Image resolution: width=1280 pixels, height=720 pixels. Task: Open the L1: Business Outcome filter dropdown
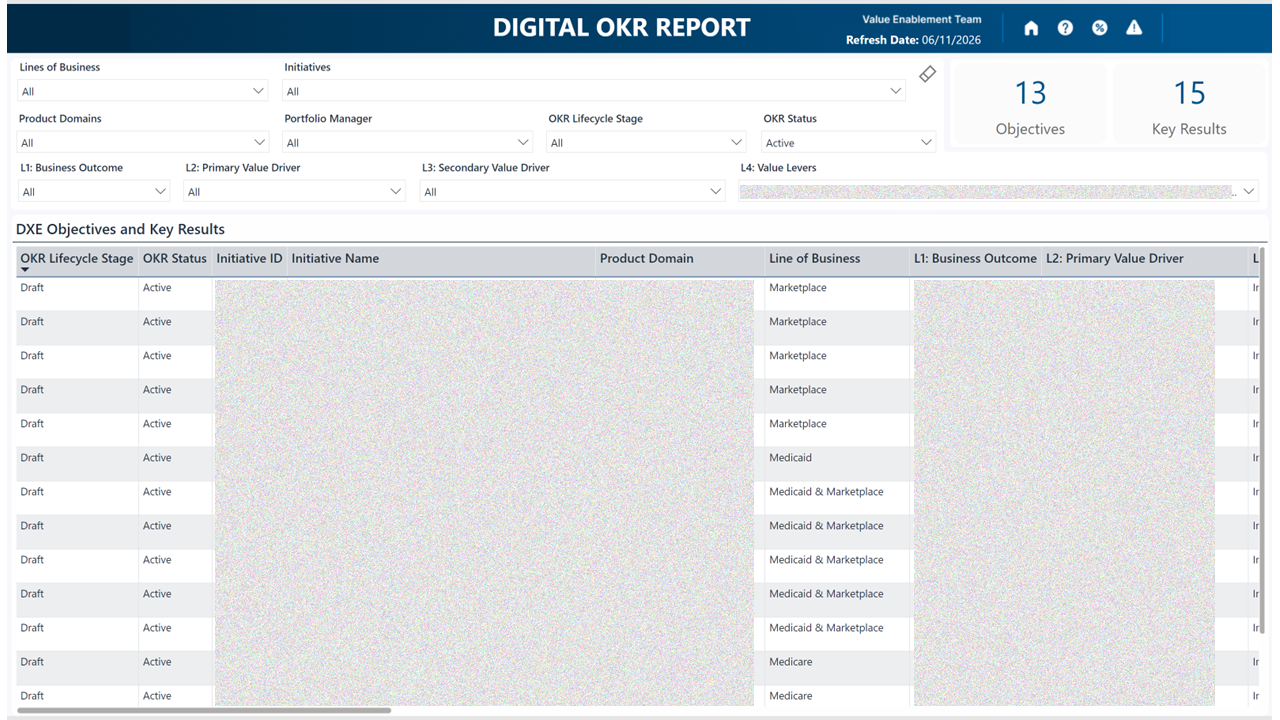point(94,191)
